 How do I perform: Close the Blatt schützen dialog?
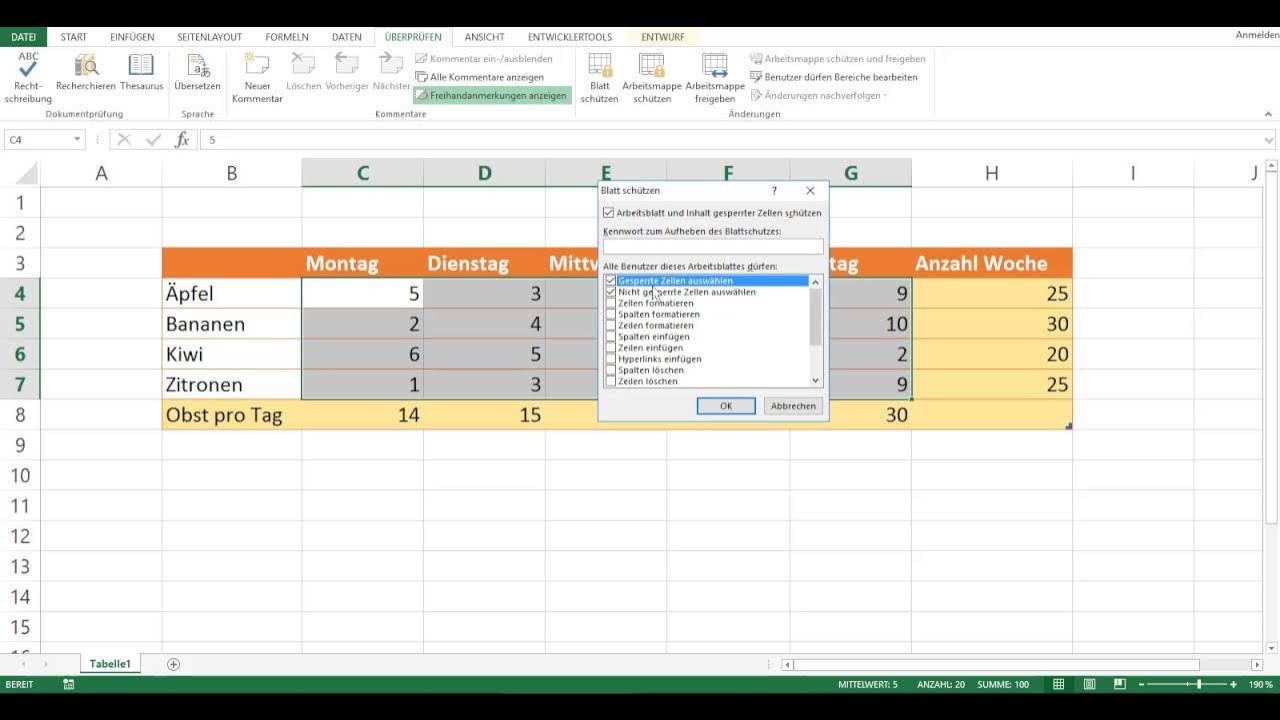810,190
